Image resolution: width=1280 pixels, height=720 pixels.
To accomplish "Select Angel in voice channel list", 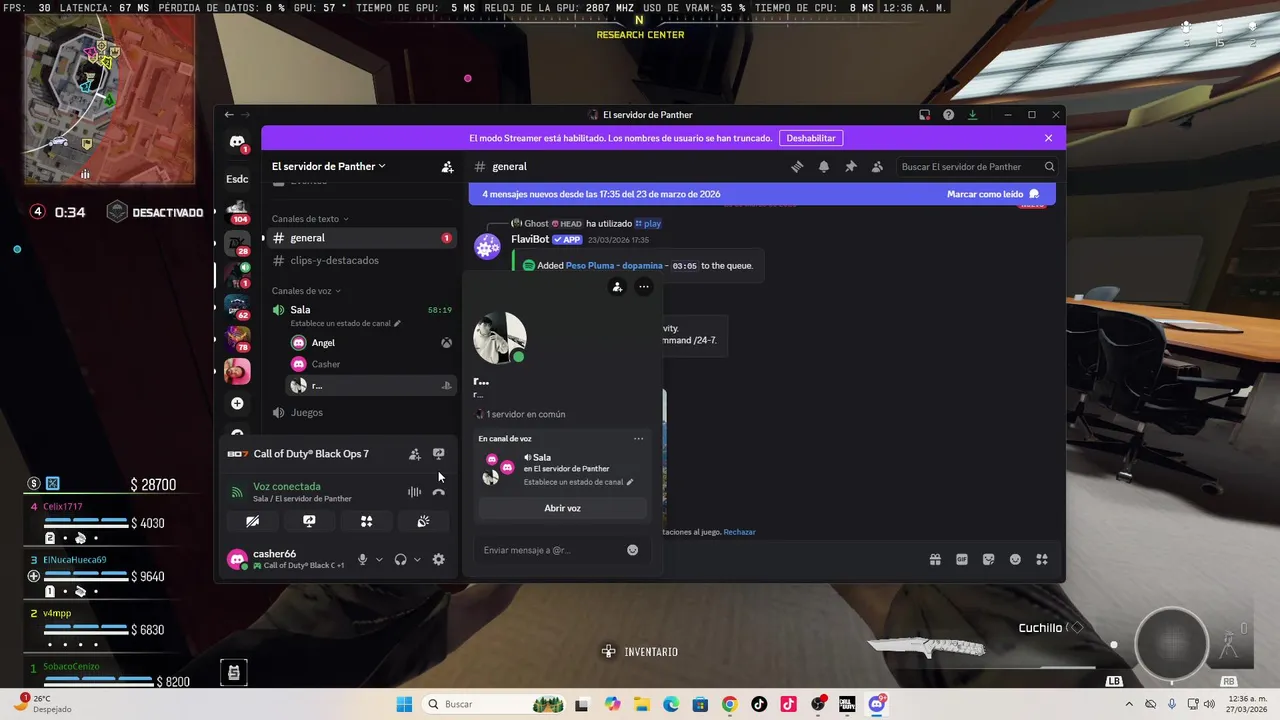I will [370, 343].
